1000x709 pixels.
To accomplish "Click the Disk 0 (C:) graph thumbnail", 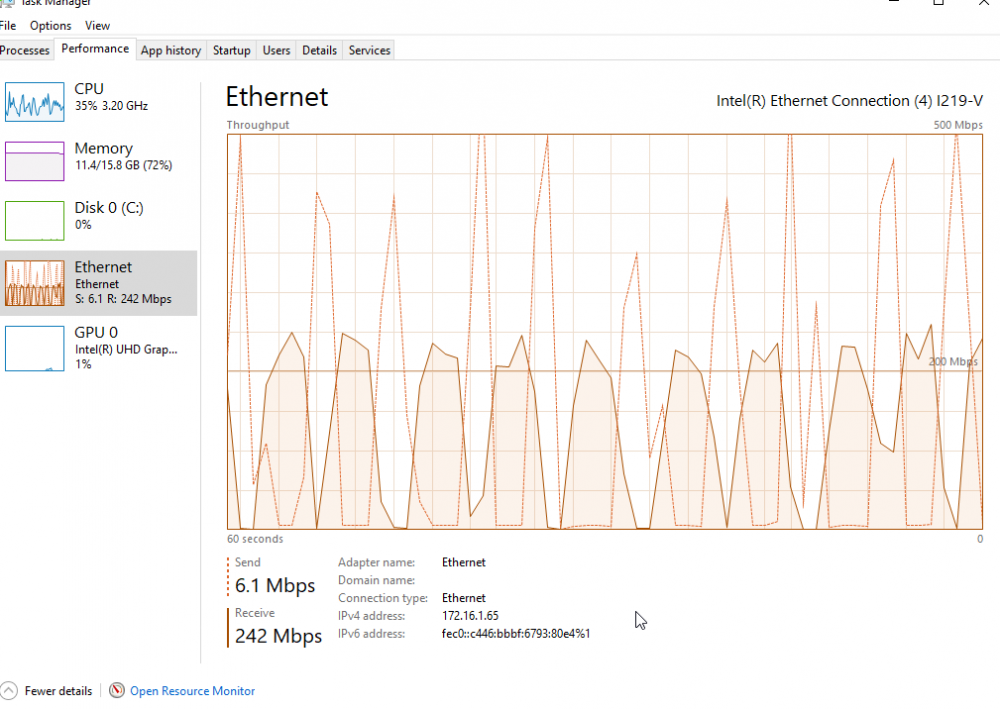I will tap(35, 221).
